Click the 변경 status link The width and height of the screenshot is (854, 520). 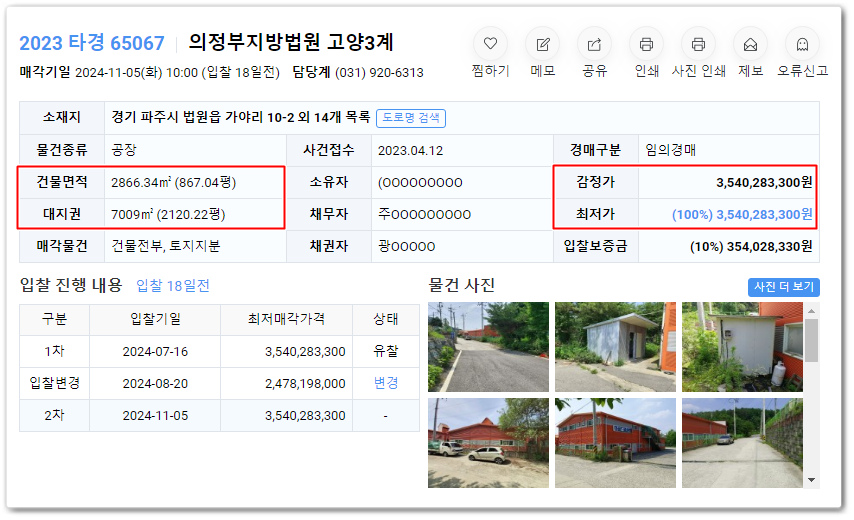point(386,383)
